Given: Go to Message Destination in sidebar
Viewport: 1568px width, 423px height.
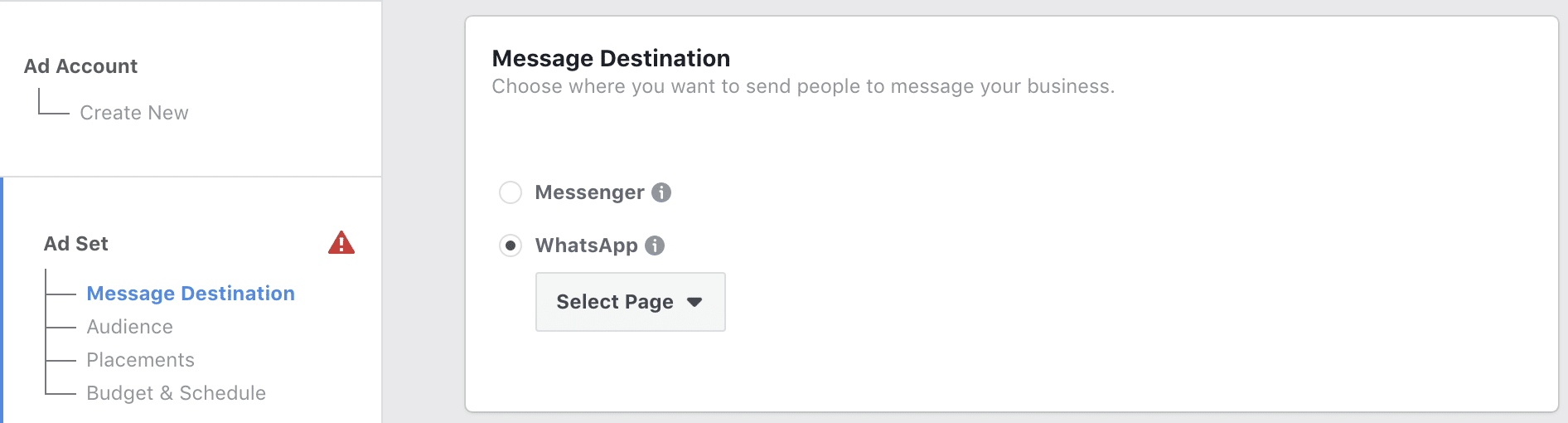Looking at the screenshot, I should [x=191, y=294].
